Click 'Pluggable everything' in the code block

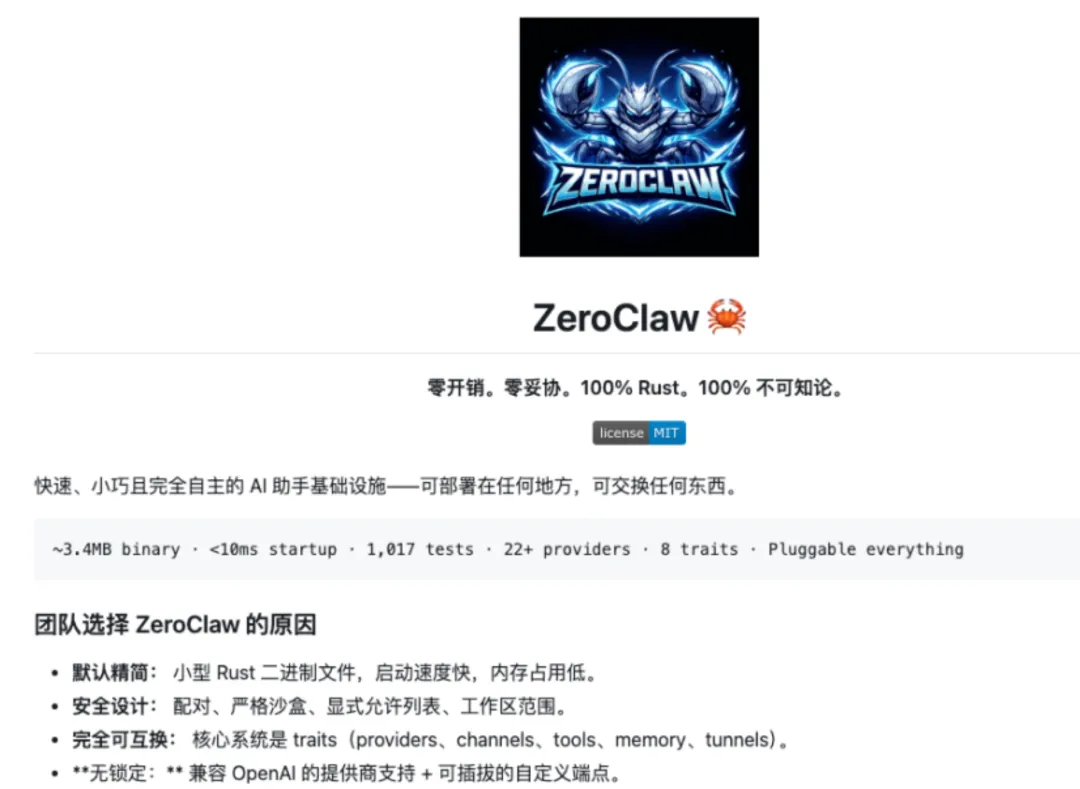click(x=866, y=549)
